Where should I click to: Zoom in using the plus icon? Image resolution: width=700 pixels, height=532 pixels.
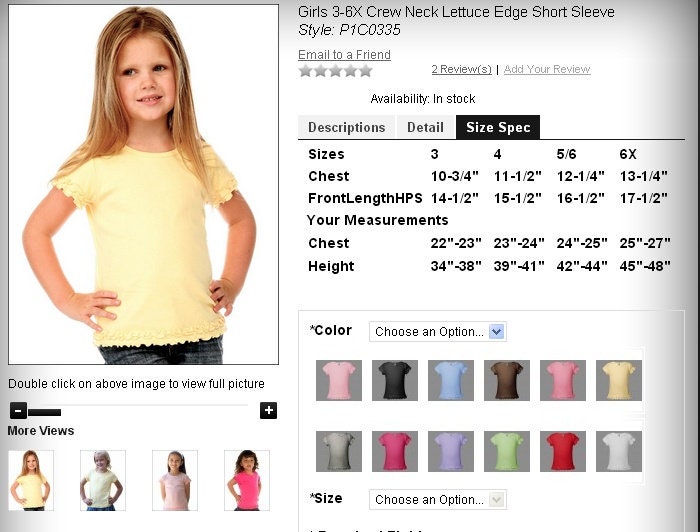pyautogui.click(x=268, y=410)
